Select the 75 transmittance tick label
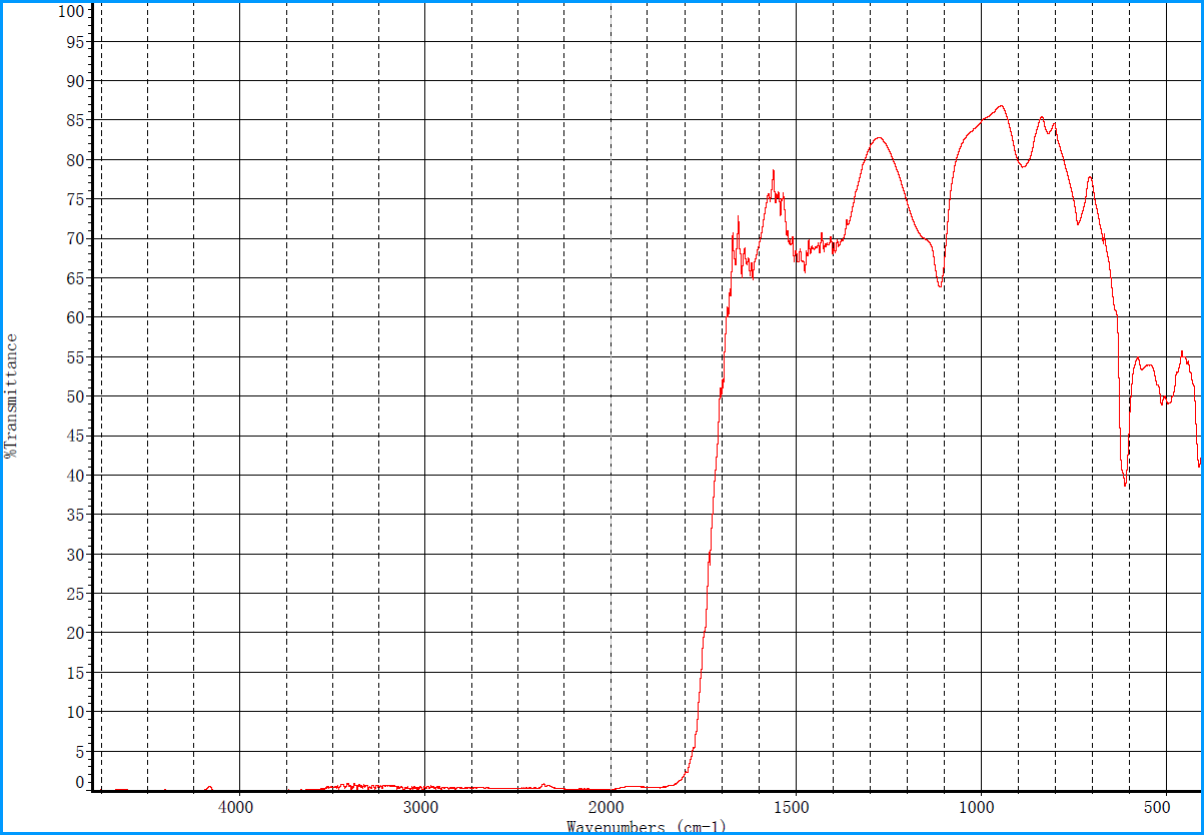The height and width of the screenshot is (835, 1204). click(x=74, y=199)
